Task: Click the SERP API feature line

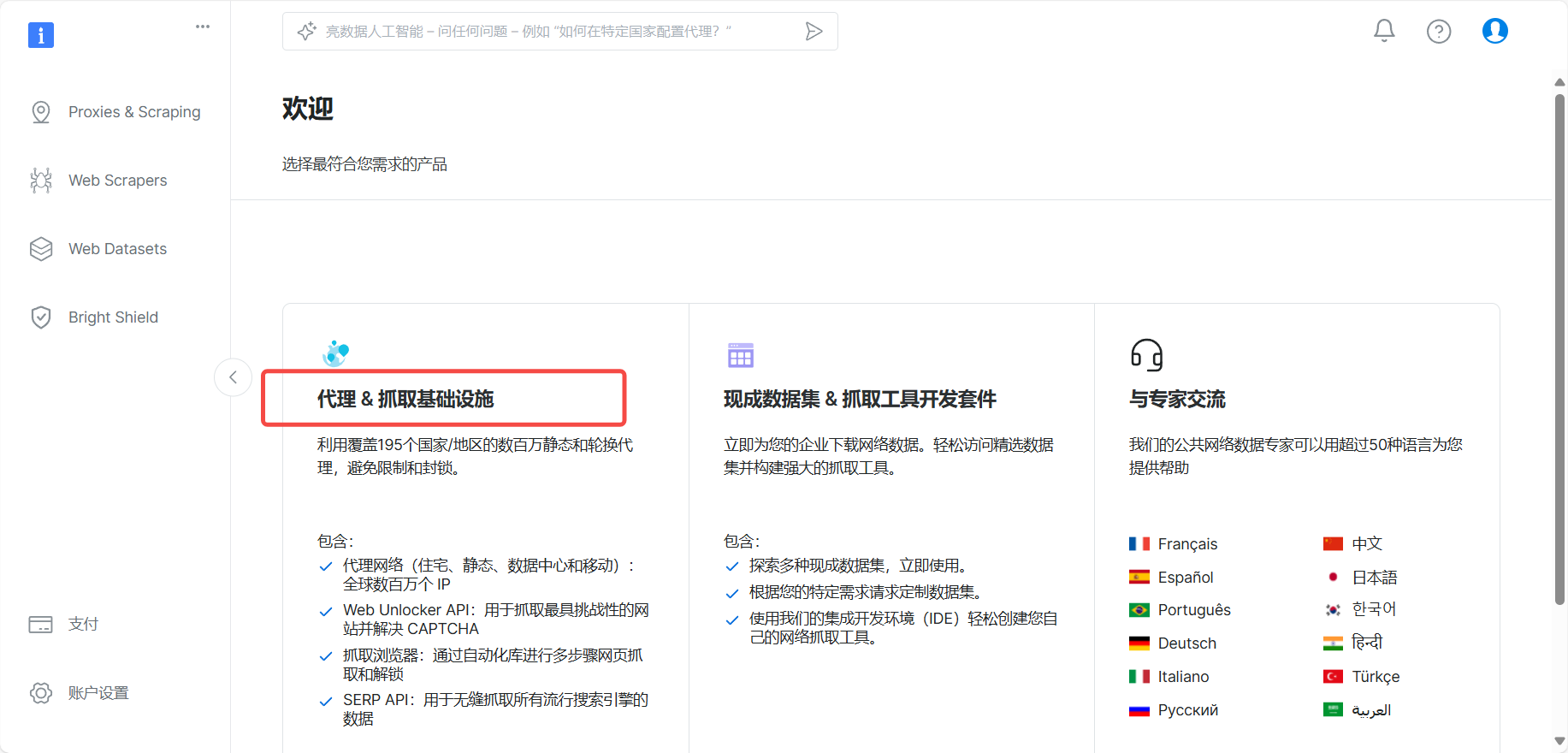Action: (496, 709)
